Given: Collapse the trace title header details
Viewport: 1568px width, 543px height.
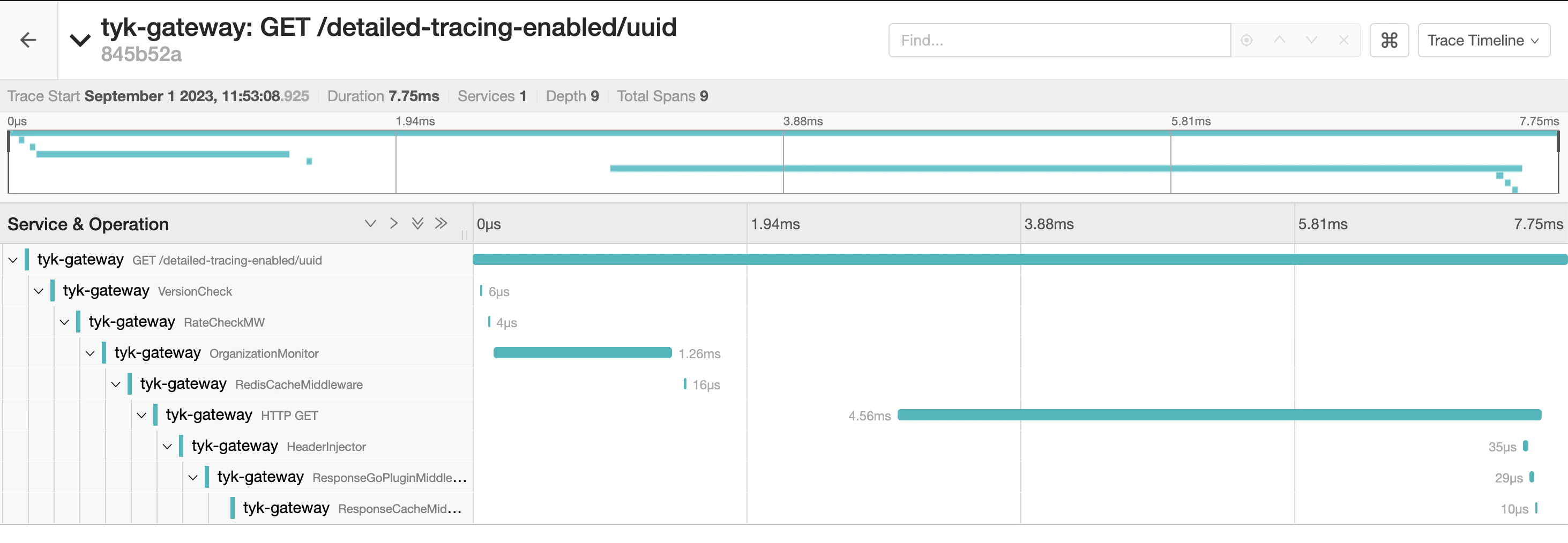Looking at the screenshot, I should click(80, 40).
